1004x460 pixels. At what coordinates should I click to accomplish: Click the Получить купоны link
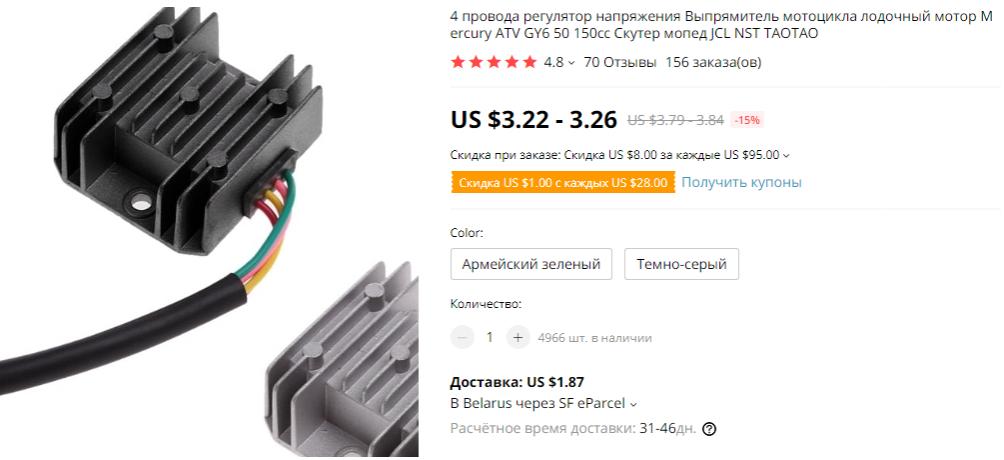click(x=741, y=183)
